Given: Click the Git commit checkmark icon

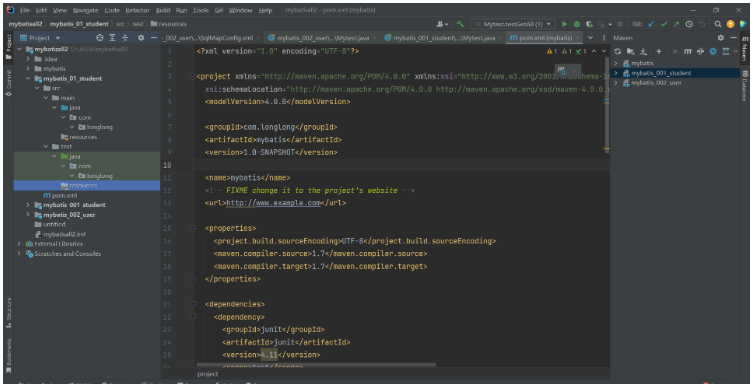Looking at the screenshot, I should (x=664, y=24).
